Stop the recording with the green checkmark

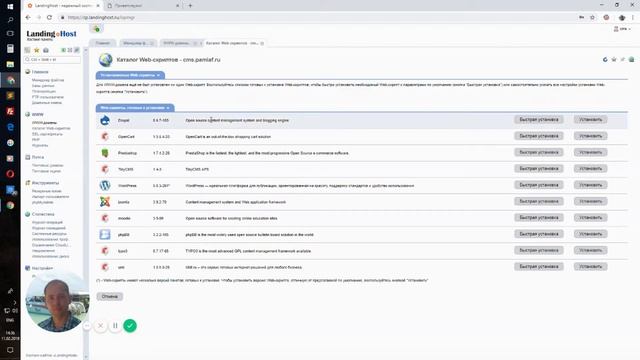[130, 326]
